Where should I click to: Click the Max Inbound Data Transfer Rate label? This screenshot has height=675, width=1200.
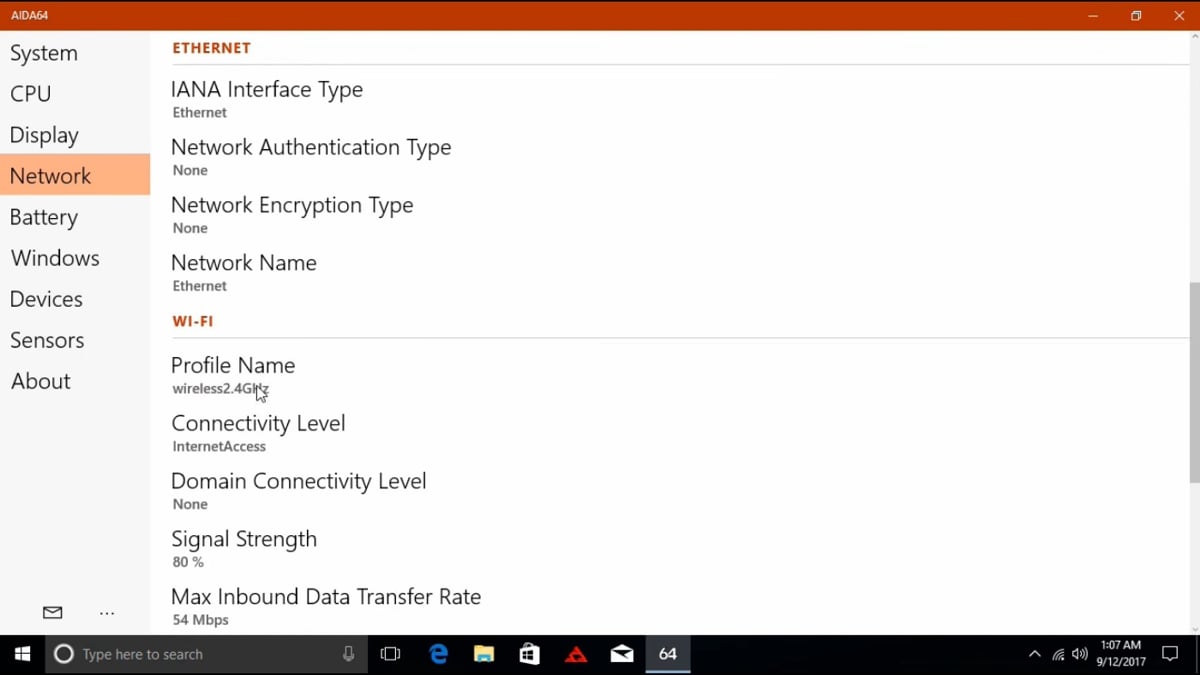(x=326, y=597)
